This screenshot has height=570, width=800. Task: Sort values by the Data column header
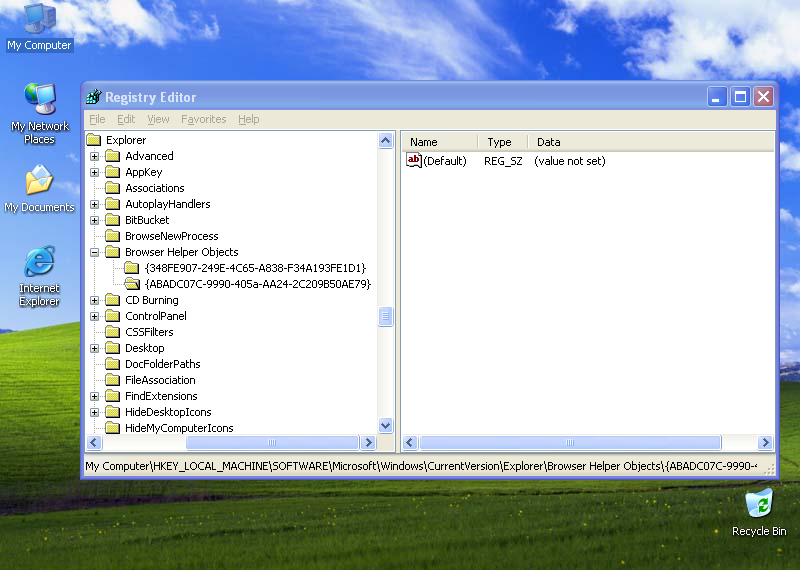(x=651, y=142)
